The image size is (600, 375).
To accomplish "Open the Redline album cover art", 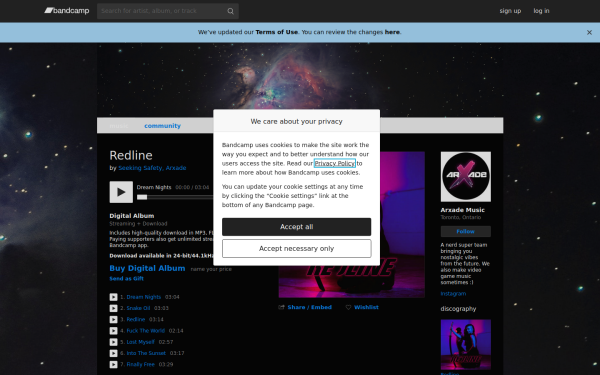I will 402,225.
